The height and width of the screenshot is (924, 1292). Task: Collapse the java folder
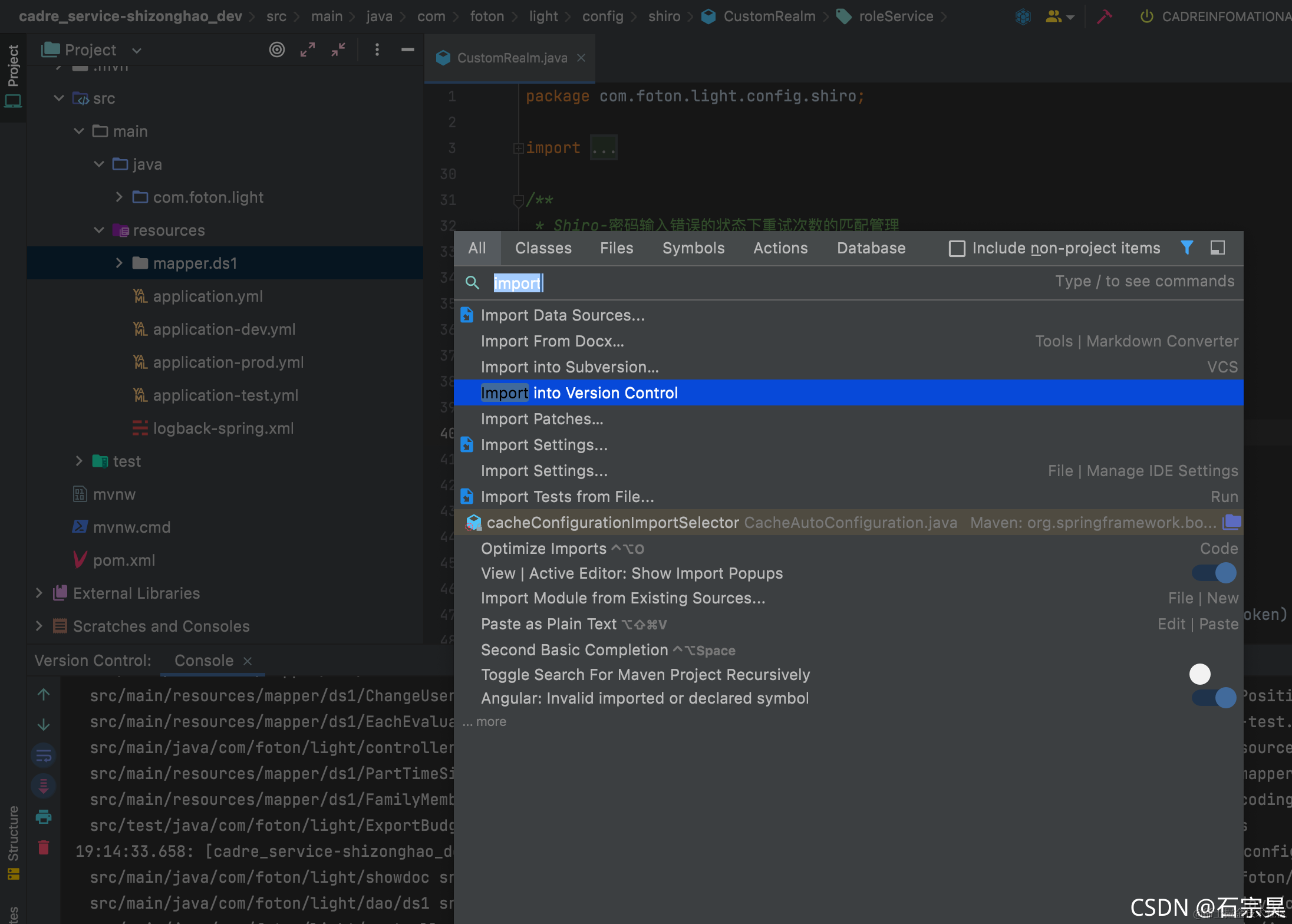click(x=99, y=164)
